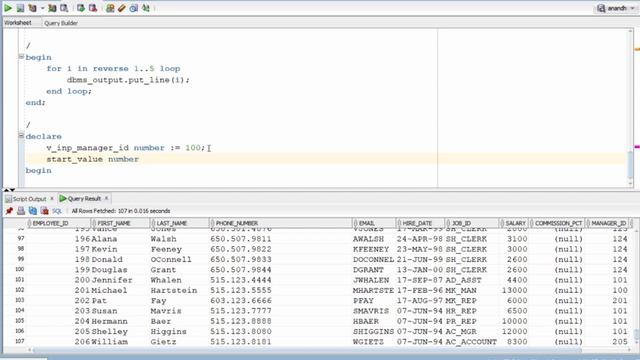Click the magenta marker in editor margin
This screenshot has height=360, width=640.
click(x=637, y=147)
